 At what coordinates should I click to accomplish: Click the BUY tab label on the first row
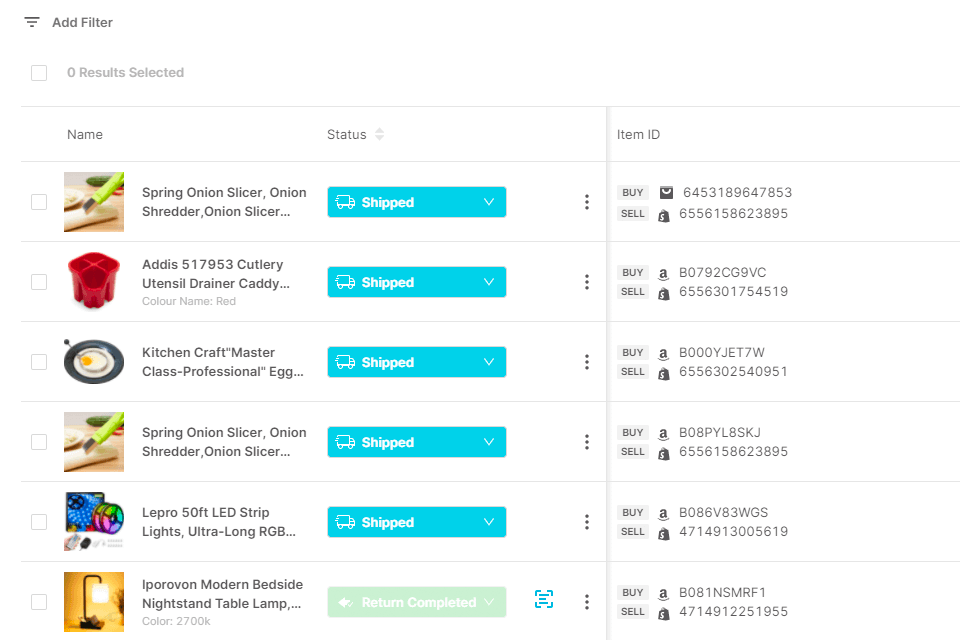[632, 192]
